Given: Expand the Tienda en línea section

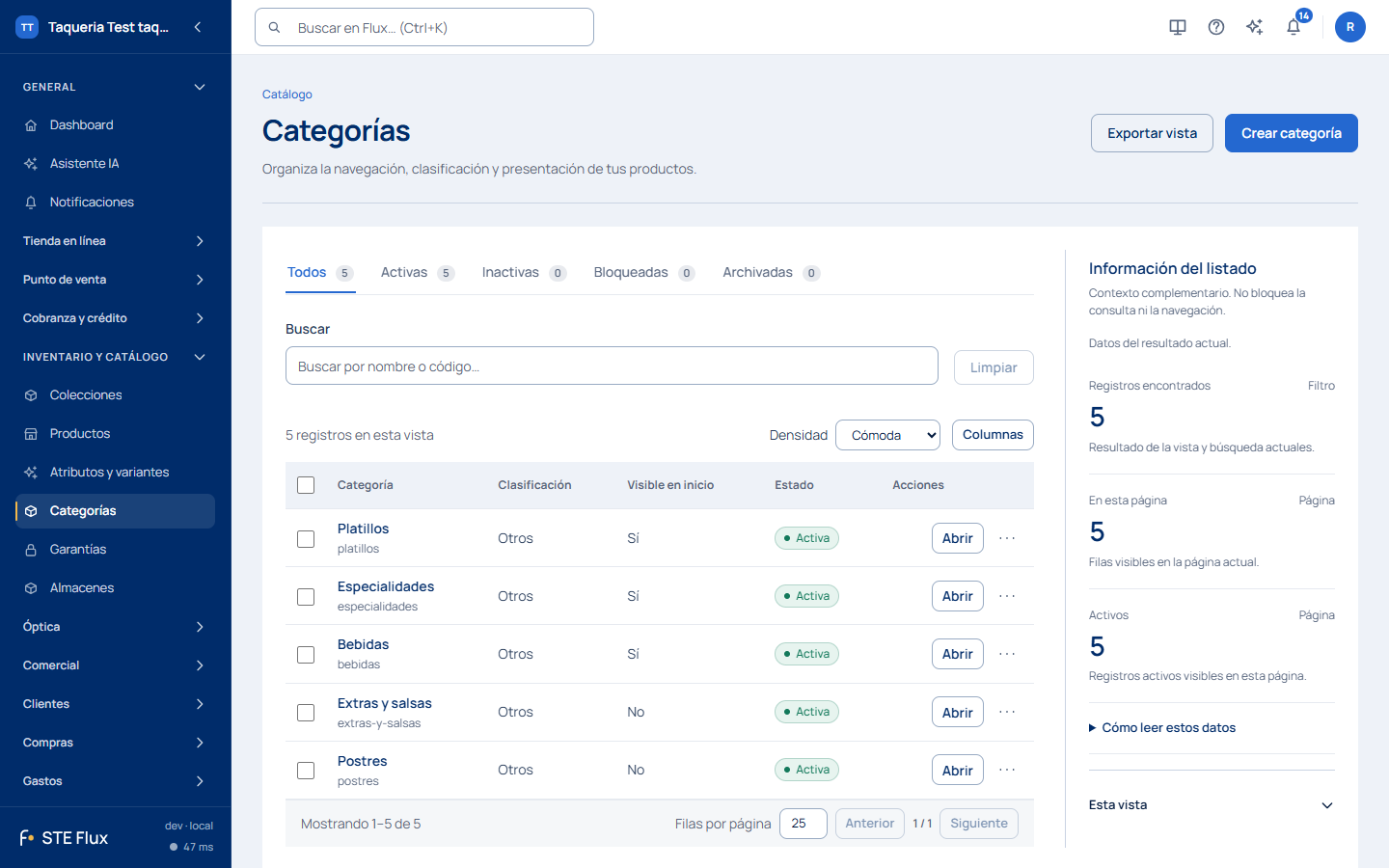Looking at the screenshot, I should [x=115, y=241].
